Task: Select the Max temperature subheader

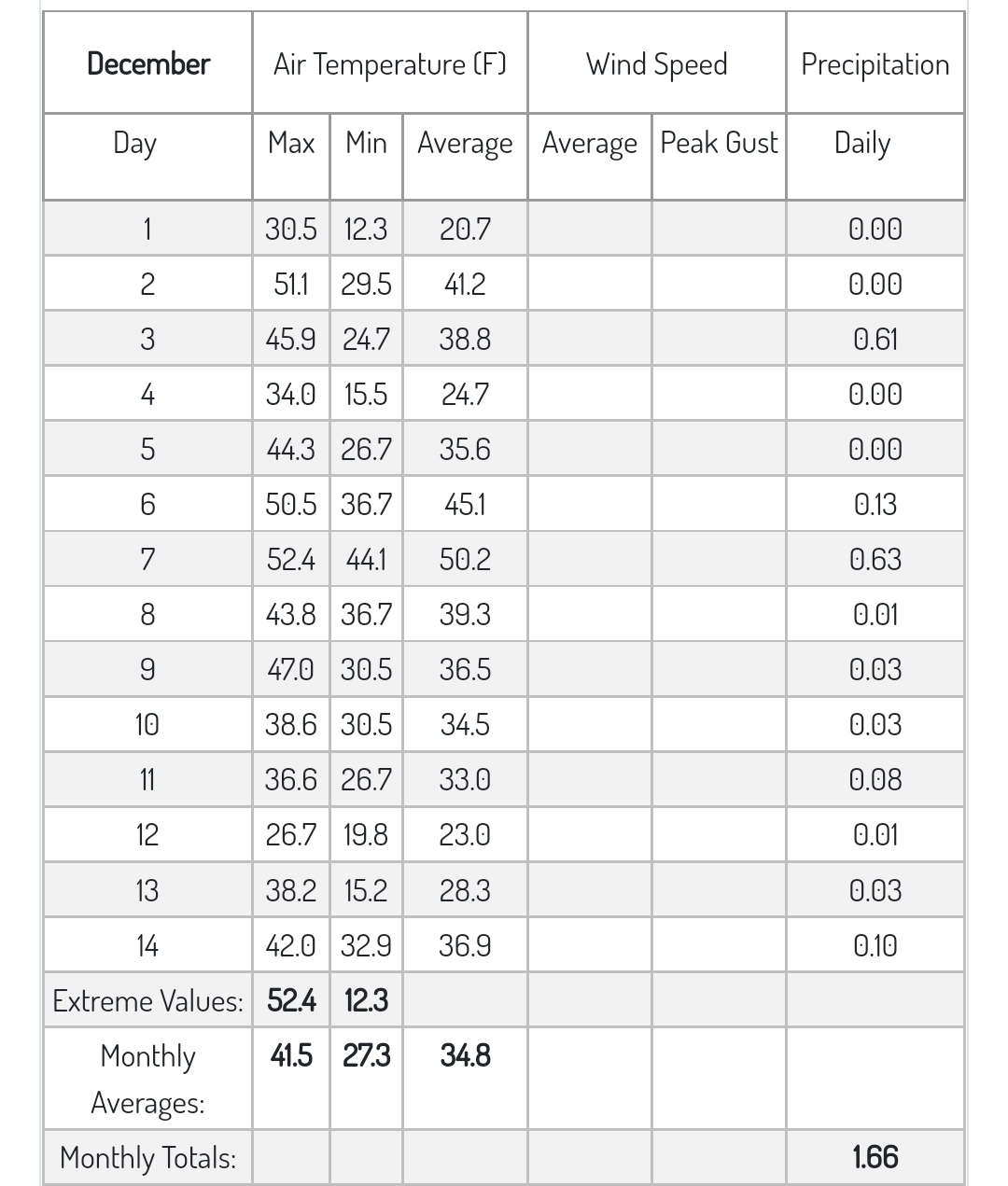Action: (x=291, y=143)
